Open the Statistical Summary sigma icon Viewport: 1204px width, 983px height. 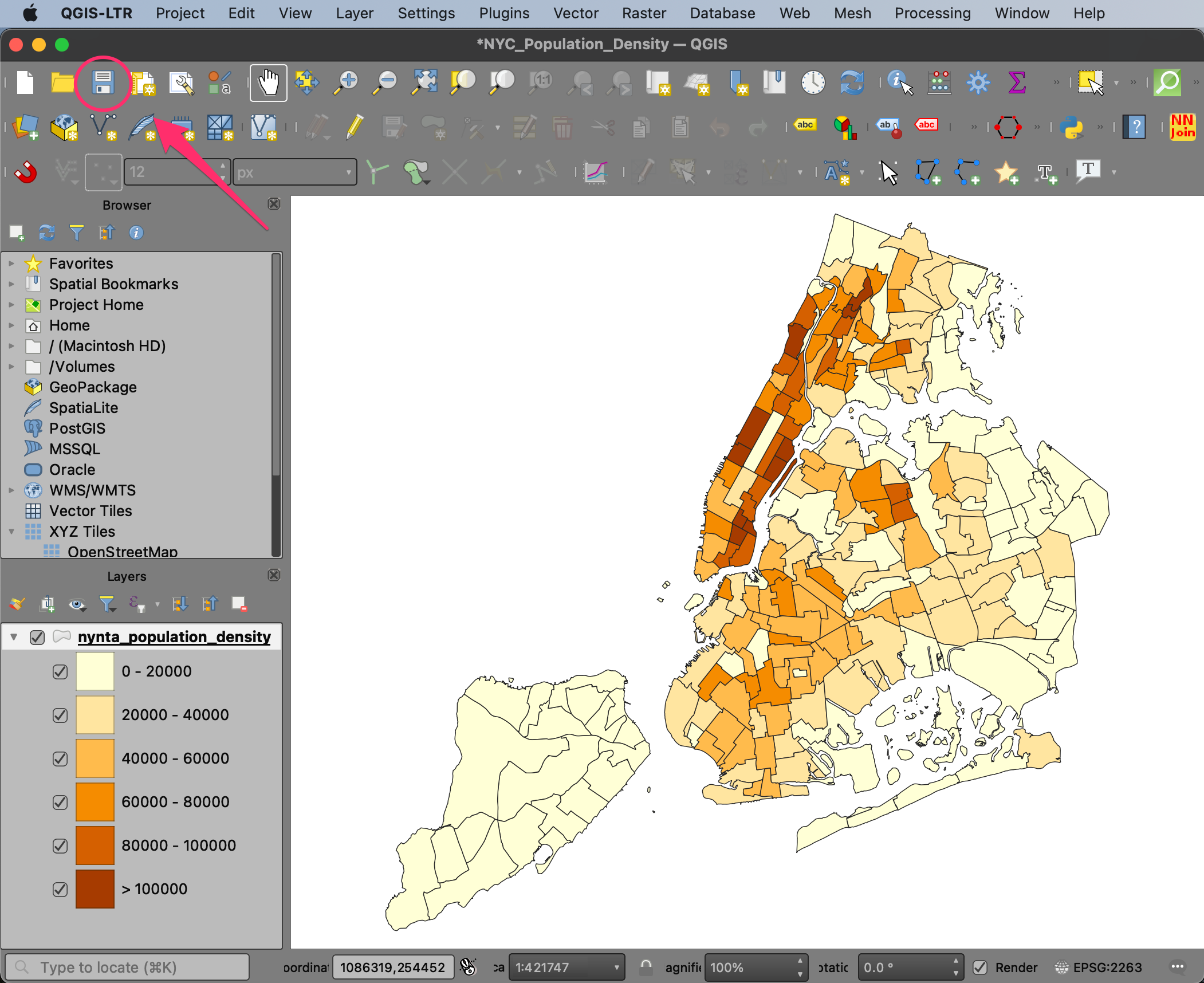tap(1017, 82)
